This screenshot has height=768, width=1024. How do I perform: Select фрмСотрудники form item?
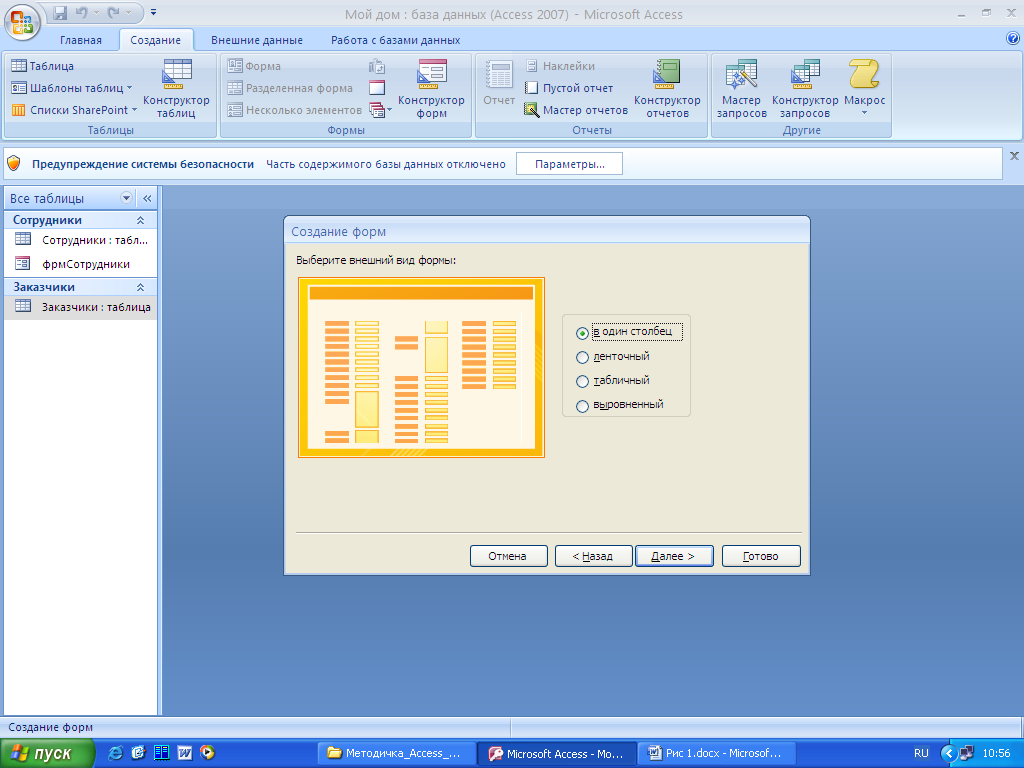80,264
